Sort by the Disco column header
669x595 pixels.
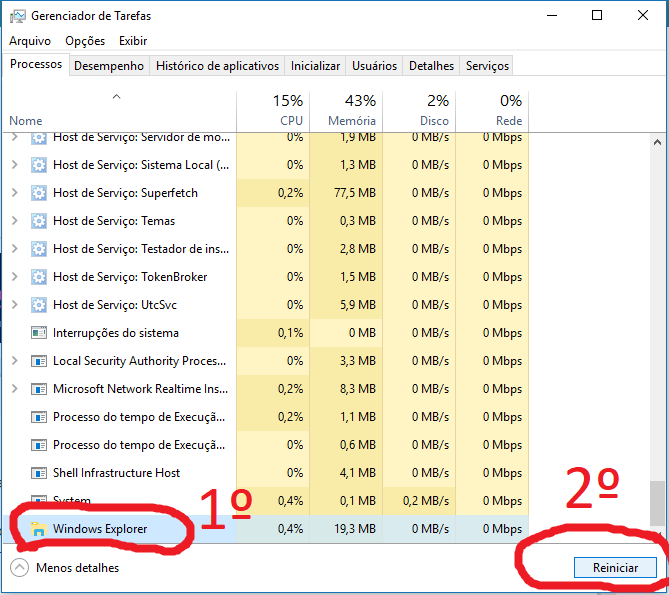(419, 111)
